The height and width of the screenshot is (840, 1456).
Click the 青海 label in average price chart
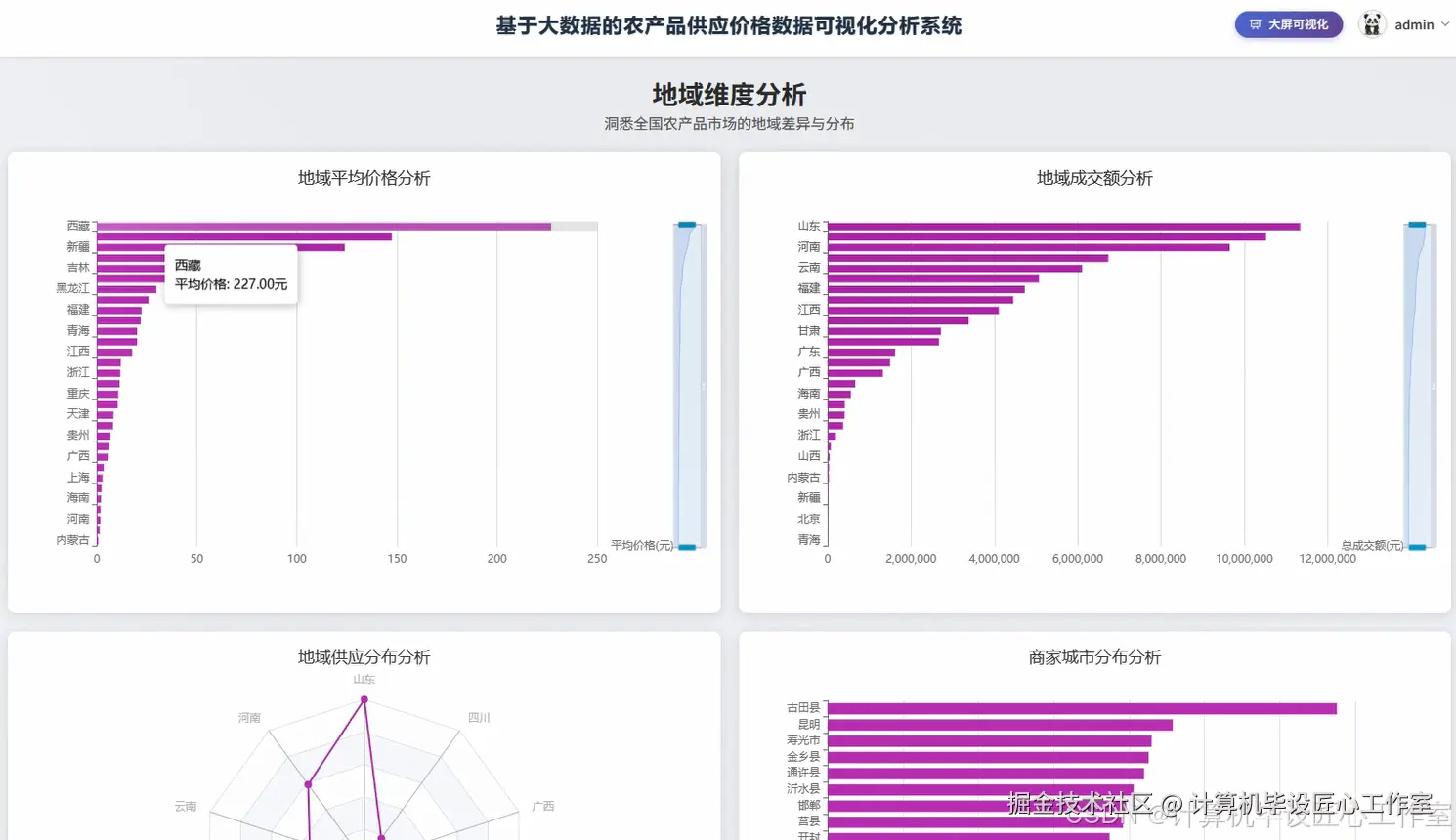78,330
